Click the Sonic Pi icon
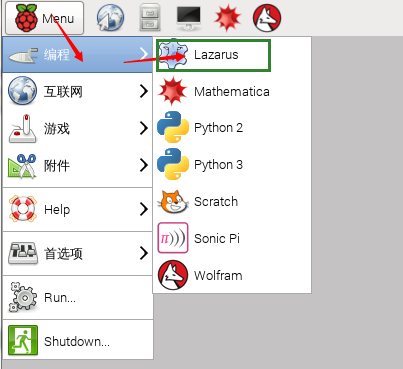 pyautogui.click(x=173, y=238)
